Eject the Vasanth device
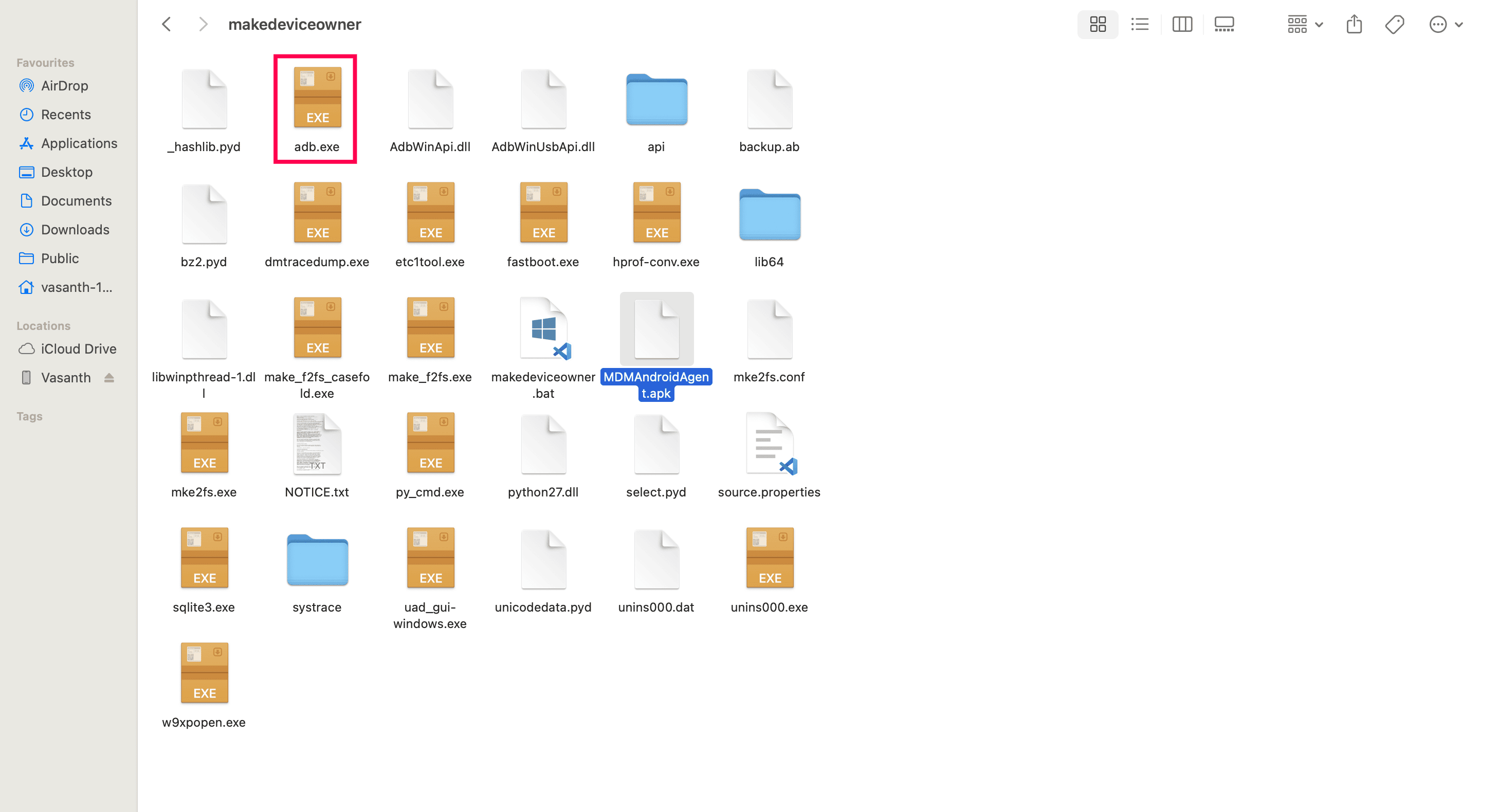Screen dimensions: 1498x812 click(109, 378)
